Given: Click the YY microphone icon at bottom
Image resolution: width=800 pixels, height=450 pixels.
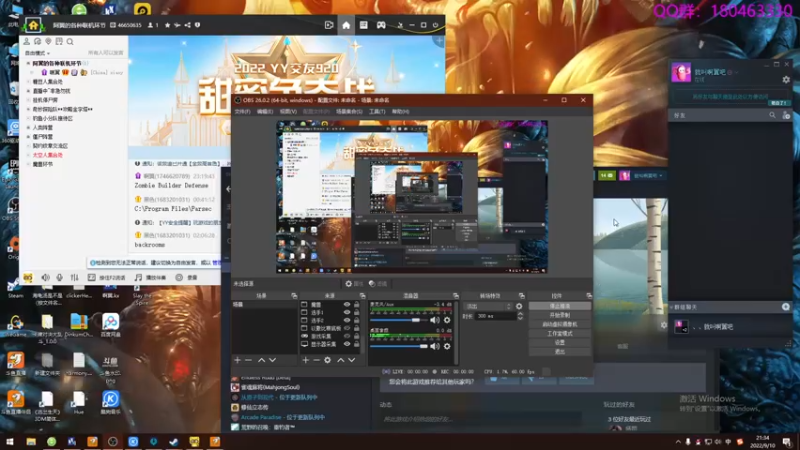Looking at the screenshot, I should coord(60,278).
